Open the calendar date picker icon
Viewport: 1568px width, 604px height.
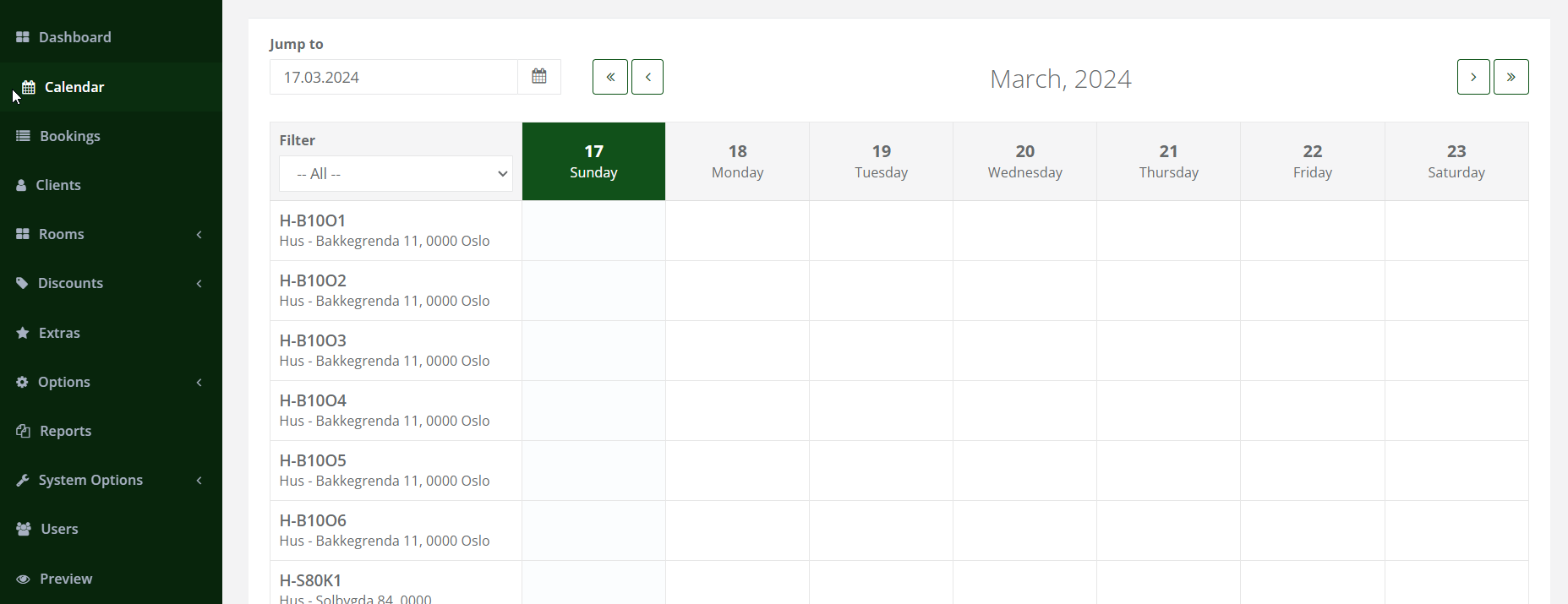pos(539,77)
